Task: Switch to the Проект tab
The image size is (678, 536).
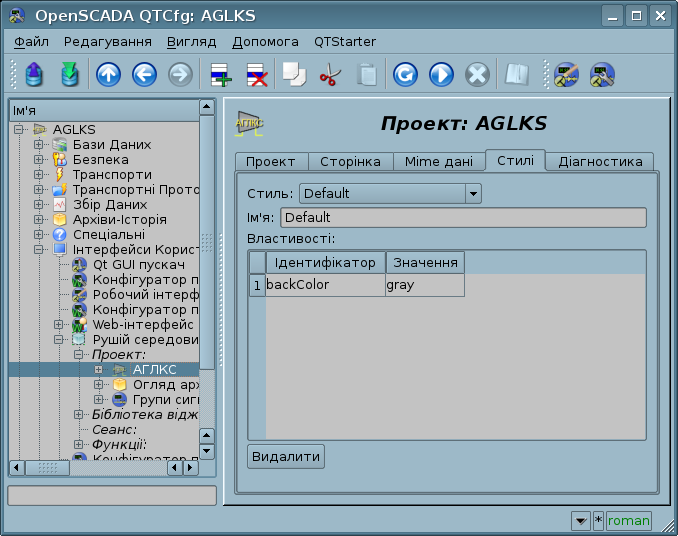Action: (271, 162)
